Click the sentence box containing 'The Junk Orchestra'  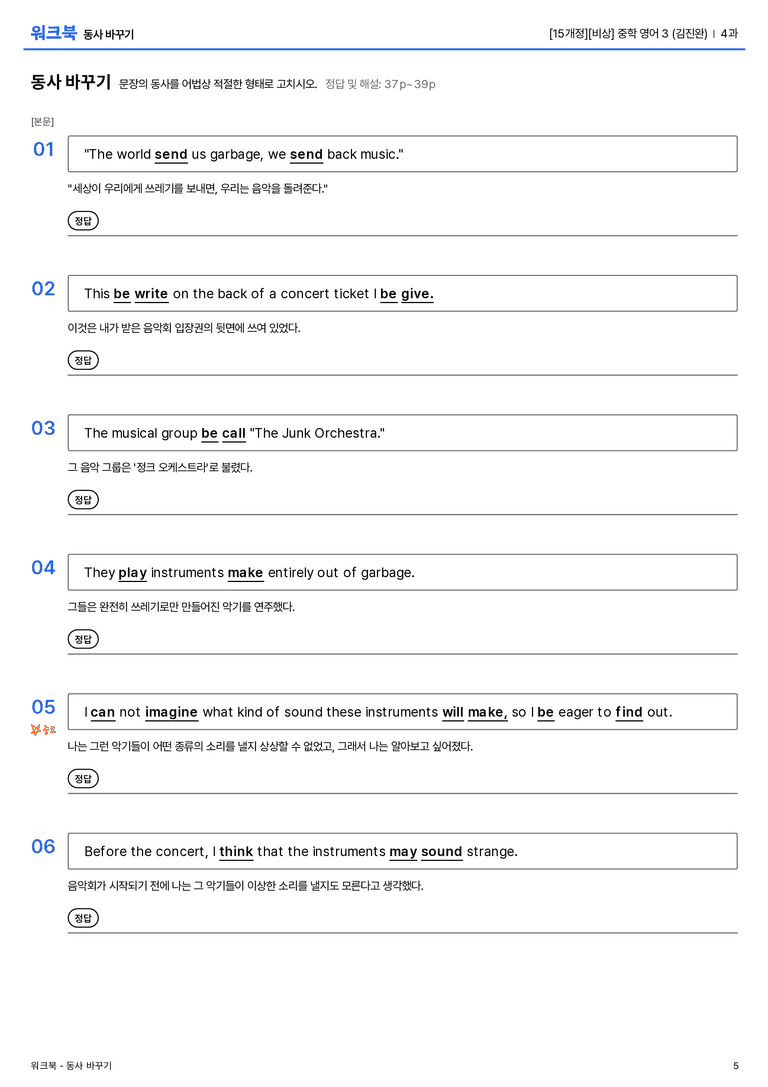403,433
